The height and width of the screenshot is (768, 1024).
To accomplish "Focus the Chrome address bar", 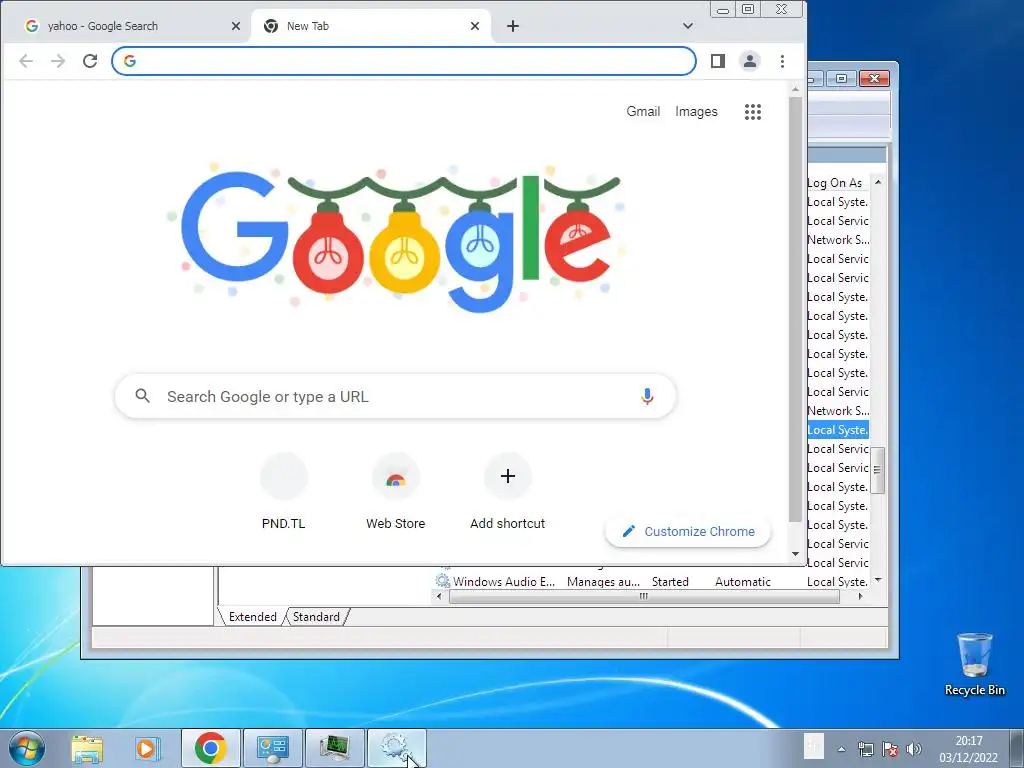I will point(404,61).
